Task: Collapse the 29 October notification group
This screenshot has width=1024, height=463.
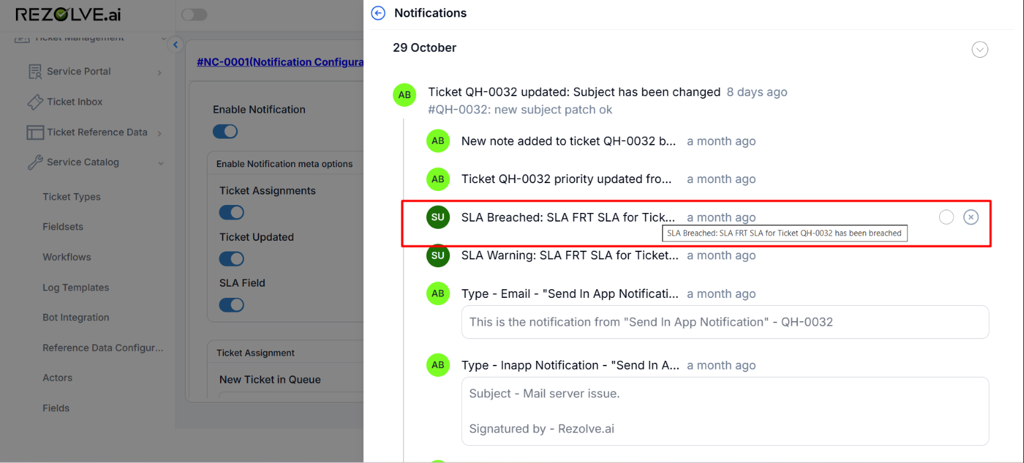Action: pos(980,49)
